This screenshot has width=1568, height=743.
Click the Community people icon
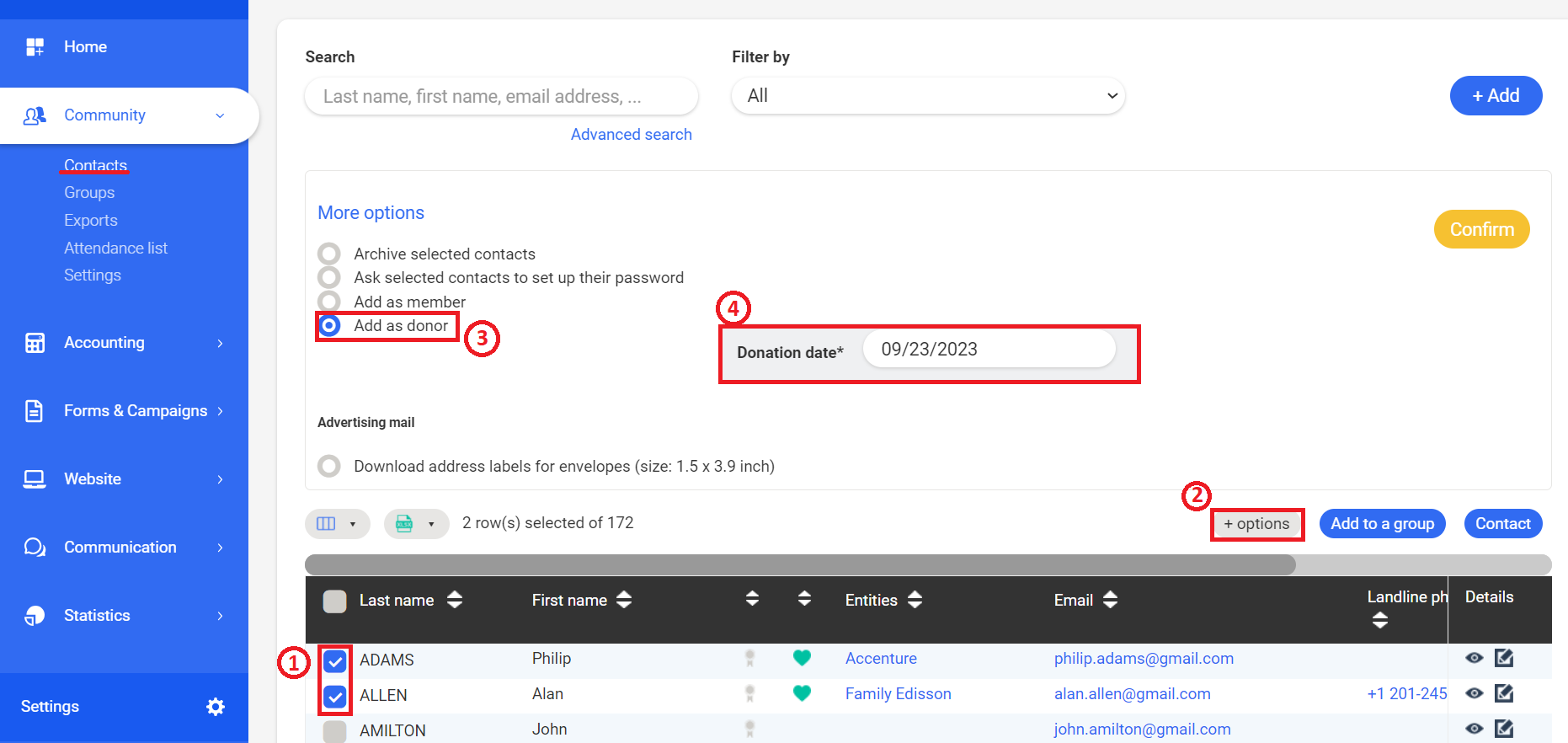click(x=35, y=115)
